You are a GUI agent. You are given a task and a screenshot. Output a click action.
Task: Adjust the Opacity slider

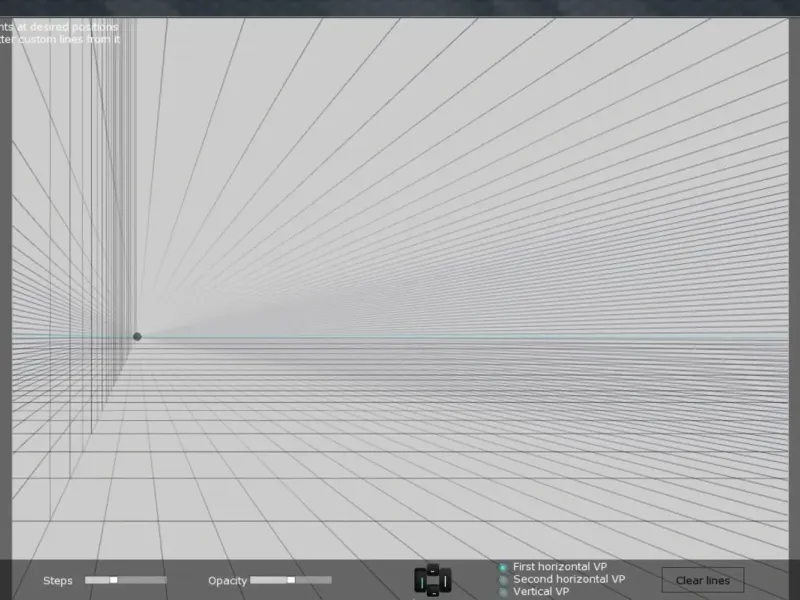pyautogui.click(x=291, y=580)
